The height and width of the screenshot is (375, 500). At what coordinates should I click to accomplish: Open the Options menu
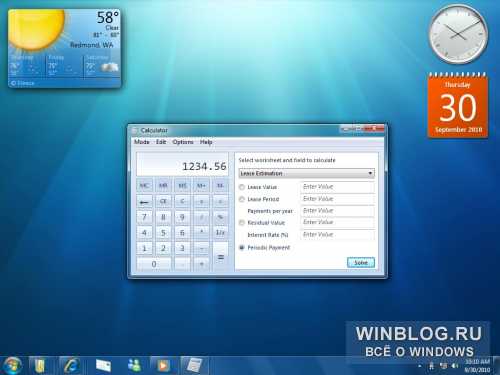point(183,142)
